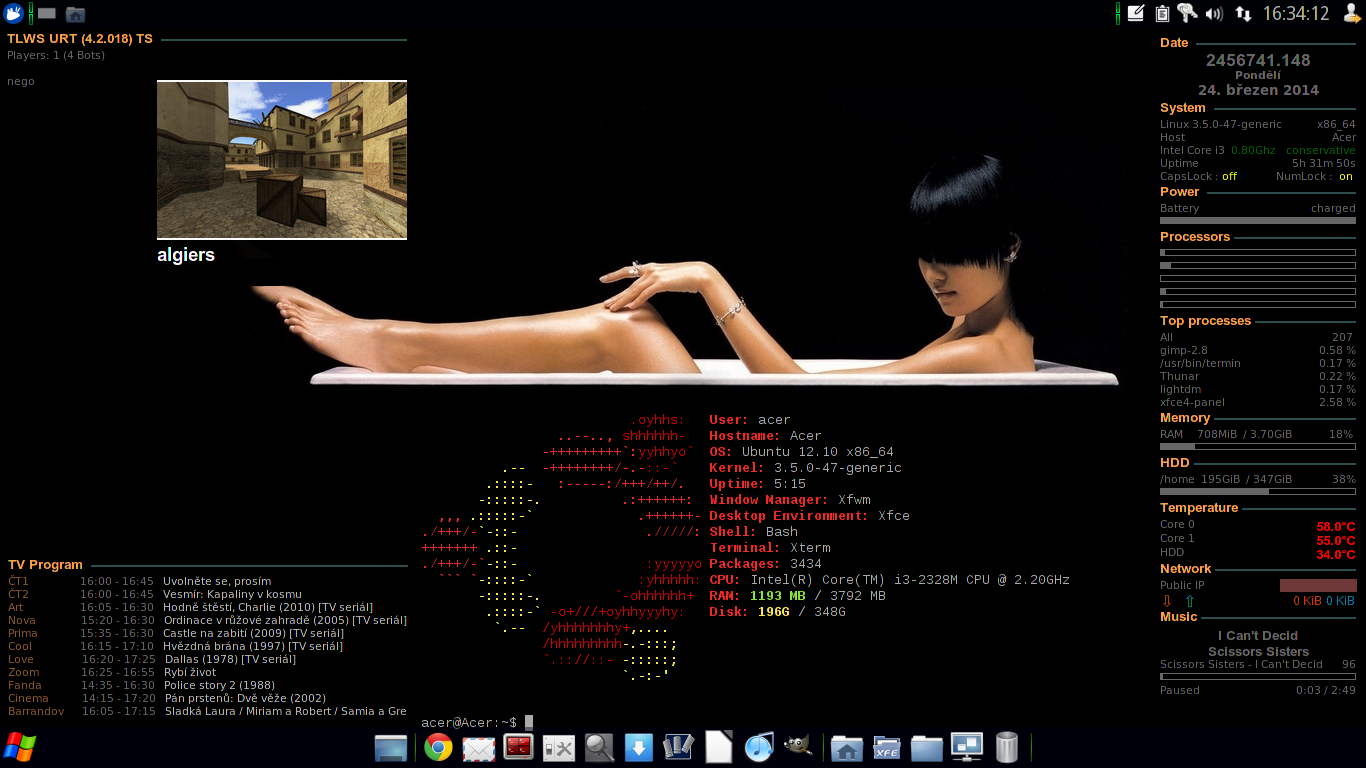This screenshot has width=1366, height=768.
Task: Click the algiers map thumbnail
Action: pos(282,160)
